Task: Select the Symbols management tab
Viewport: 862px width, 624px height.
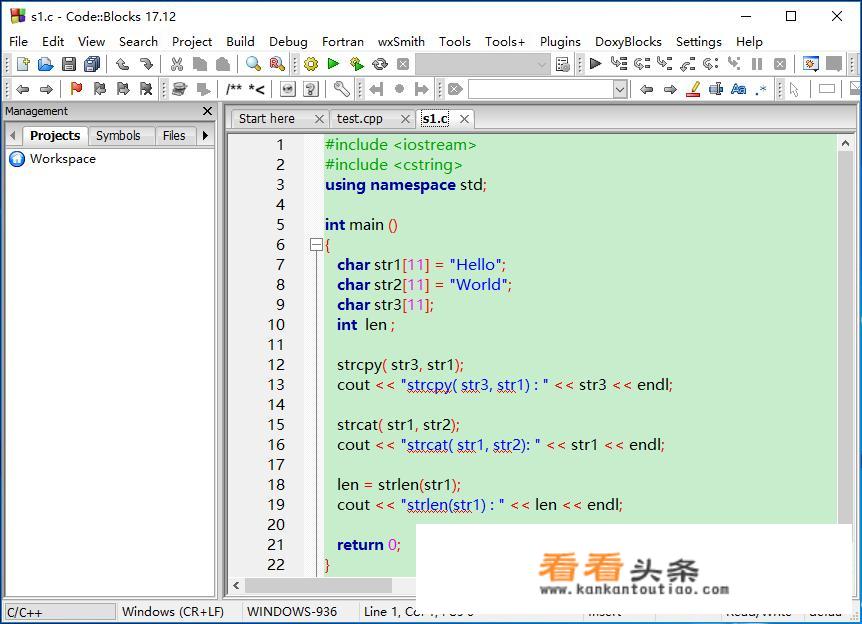Action: 118,136
